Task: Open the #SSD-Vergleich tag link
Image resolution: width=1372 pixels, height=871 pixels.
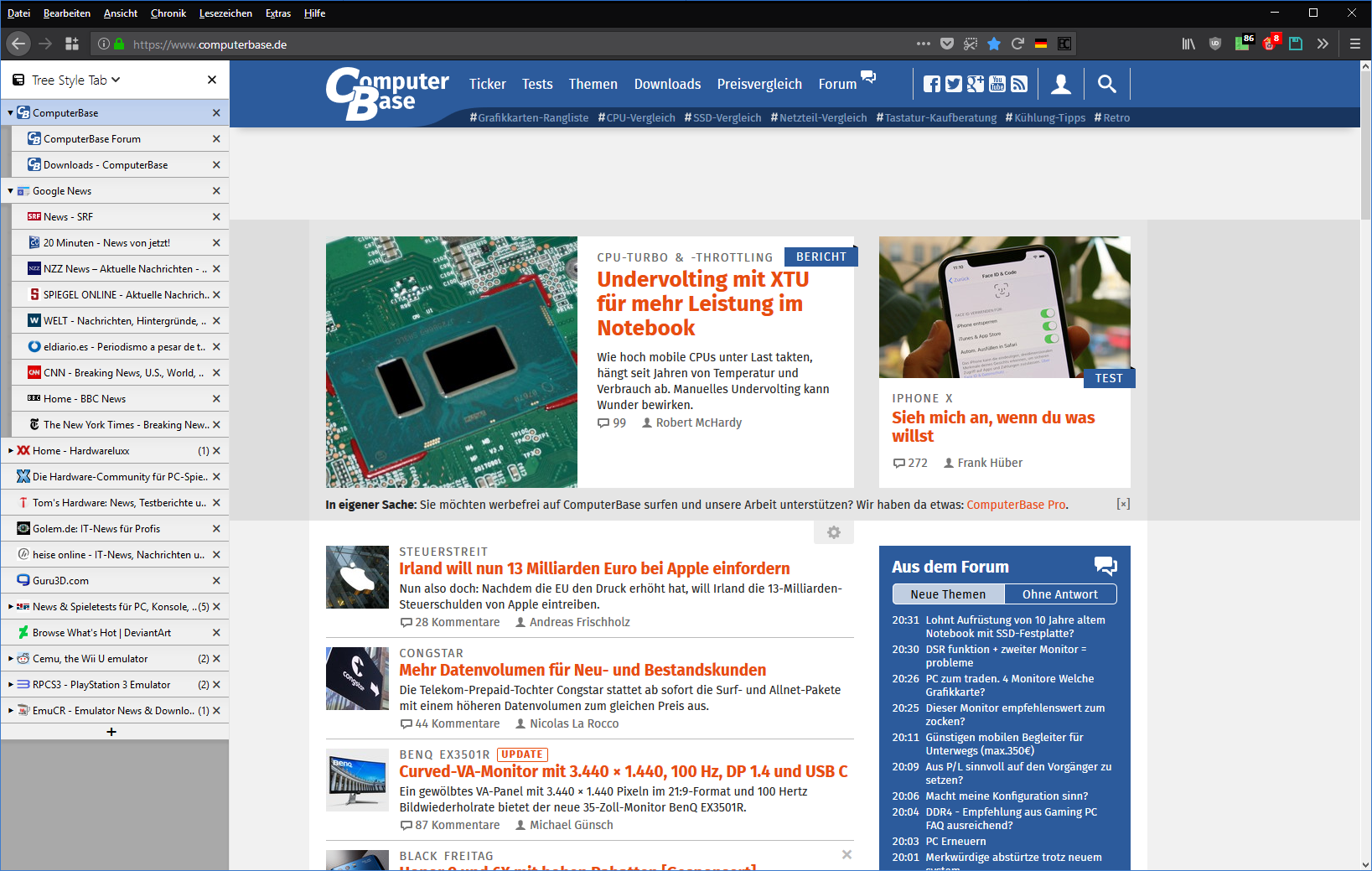Action: click(722, 117)
